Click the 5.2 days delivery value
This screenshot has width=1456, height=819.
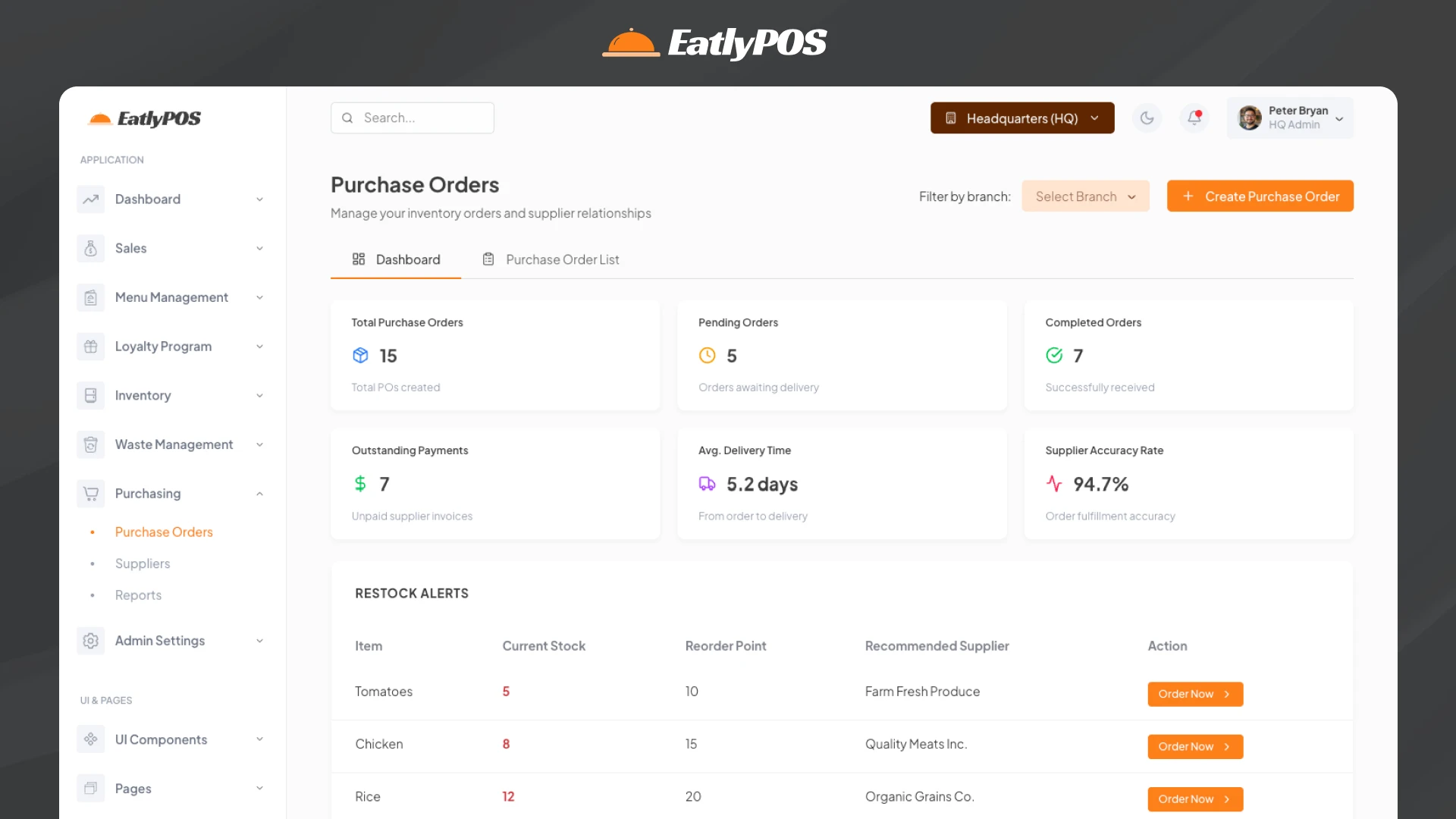point(762,484)
